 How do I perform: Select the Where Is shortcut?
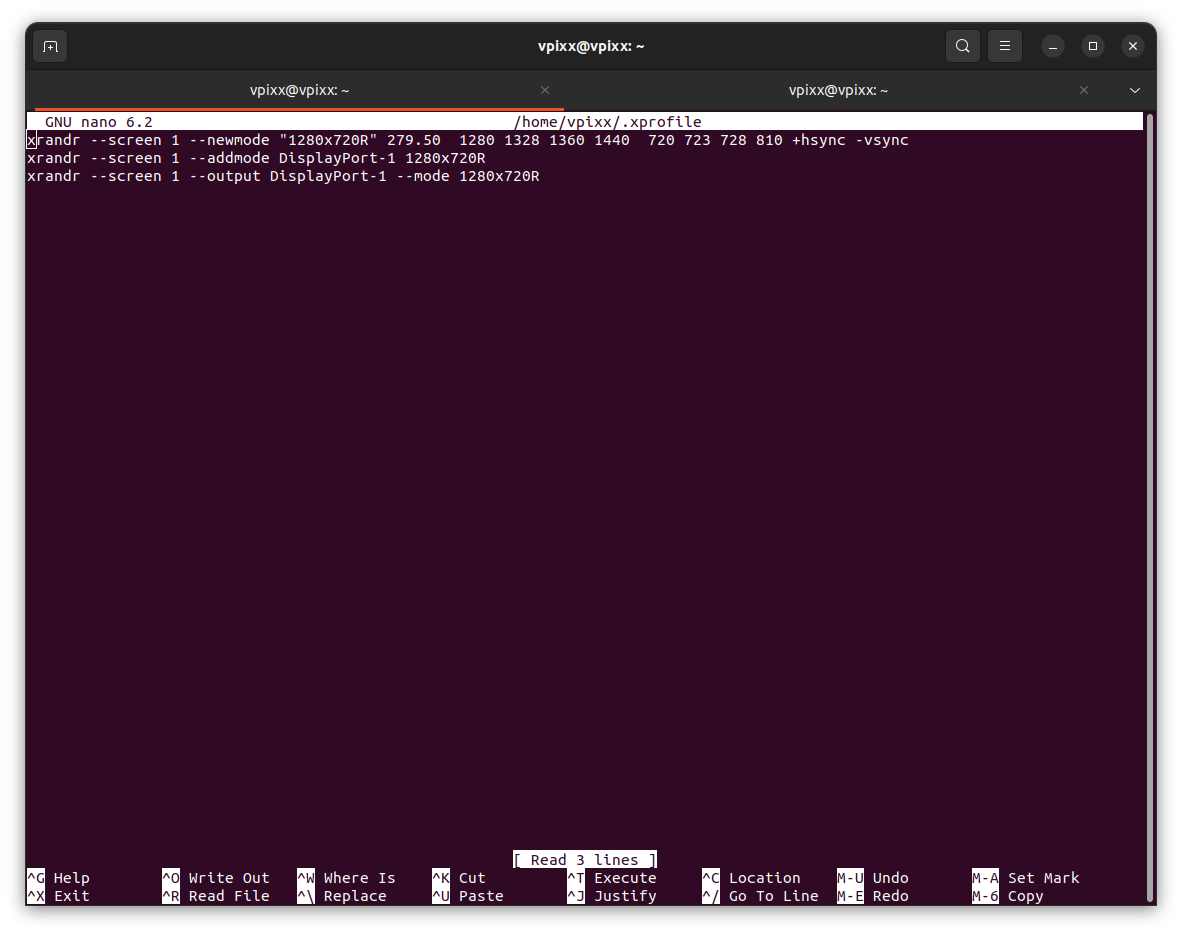350,877
